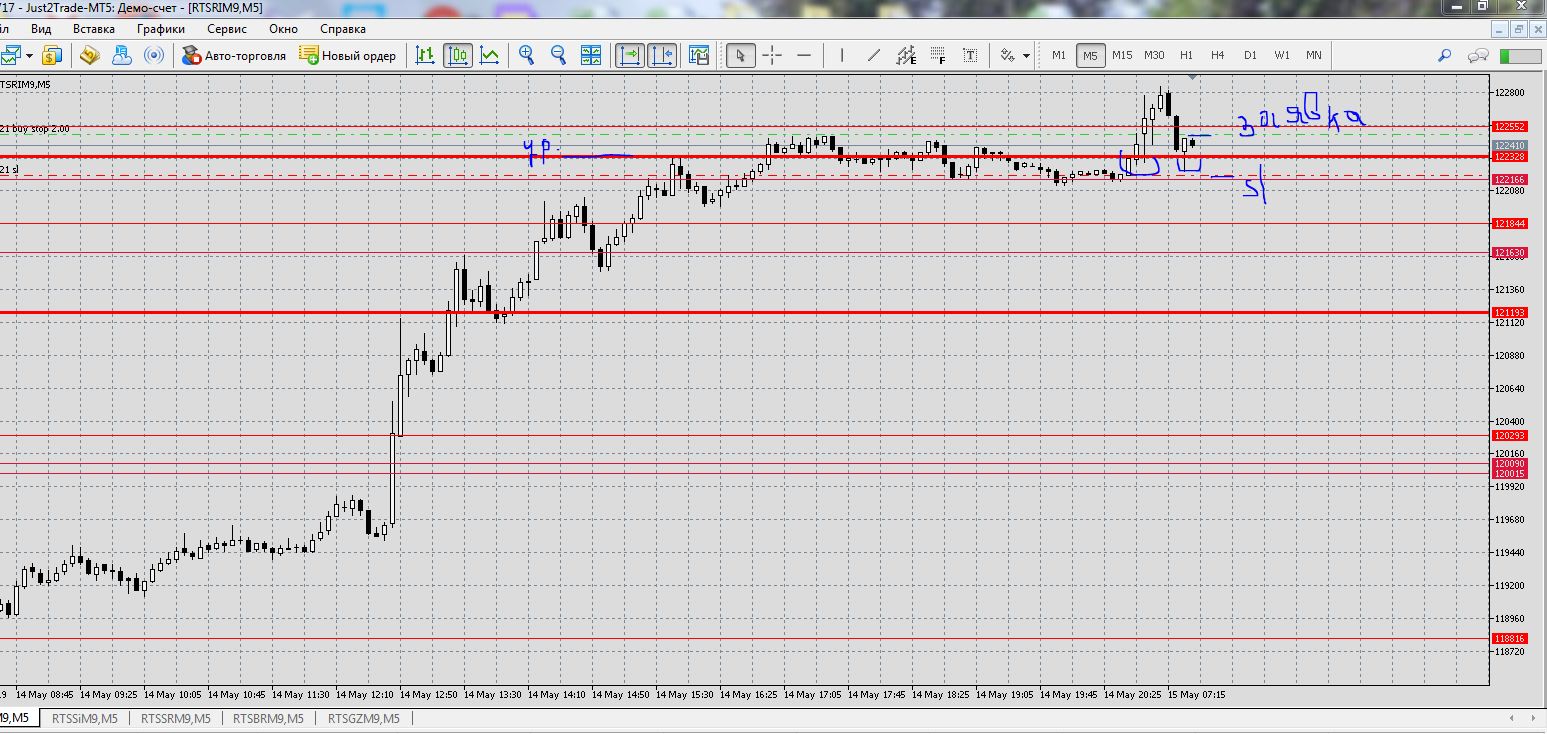Select the vertical line drawing tool
This screenshot has height=734, width=1547.
tap(842, 55)
